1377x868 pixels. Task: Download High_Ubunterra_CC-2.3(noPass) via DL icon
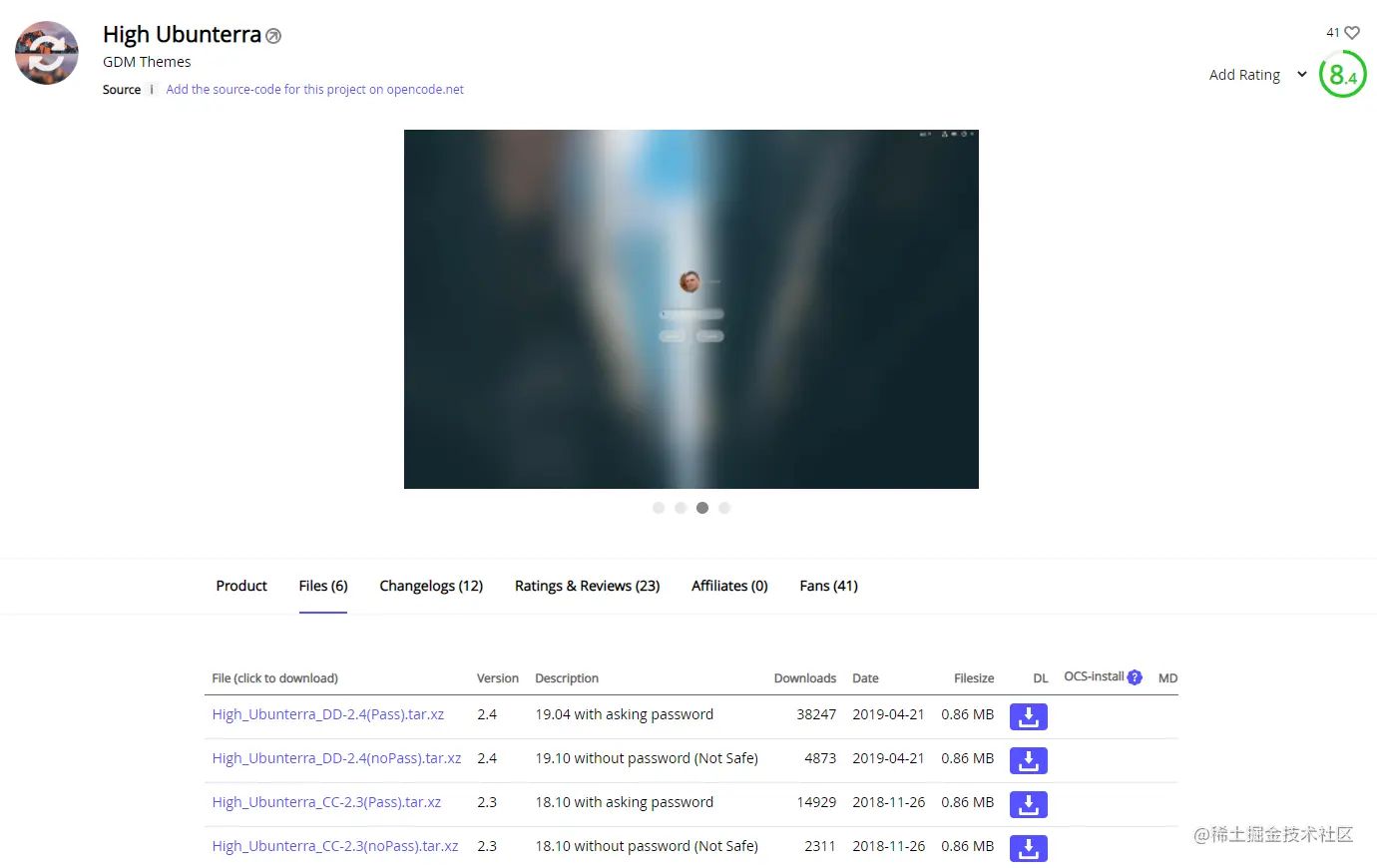tap(1029, 848)
